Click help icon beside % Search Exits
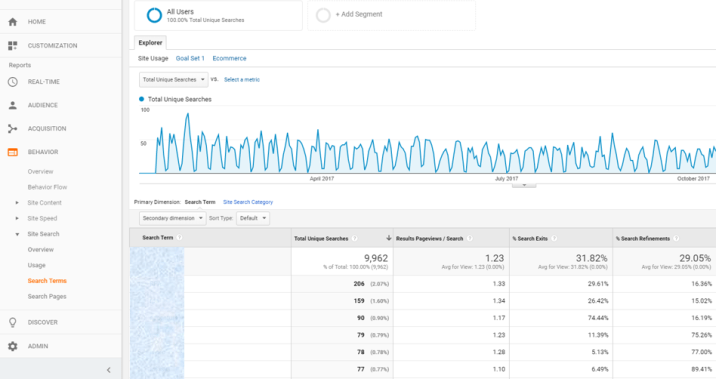The image size is (719, 379). pyautogui.click(x=554, y=238)
